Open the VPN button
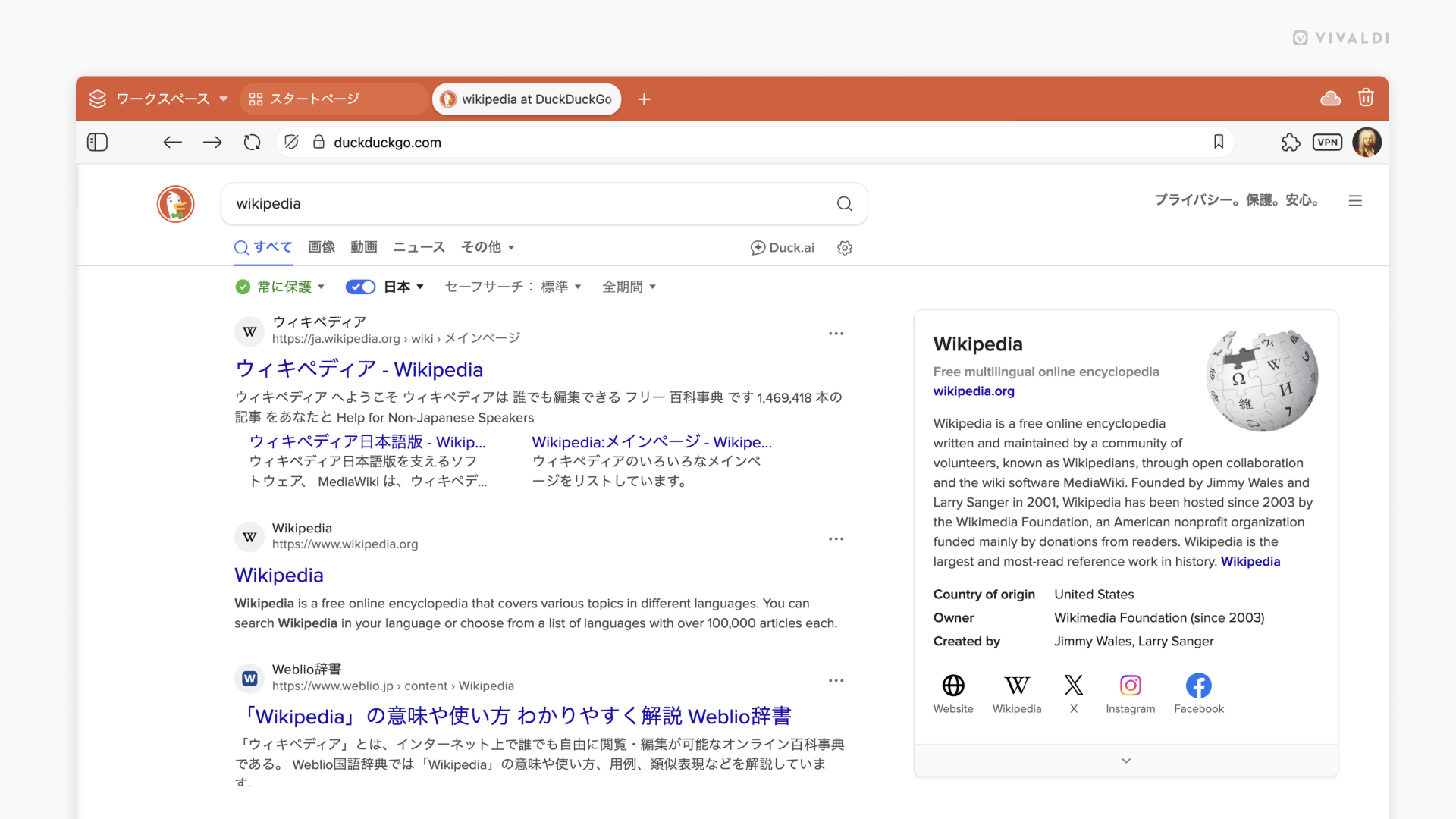 (x=1328, y=143)
